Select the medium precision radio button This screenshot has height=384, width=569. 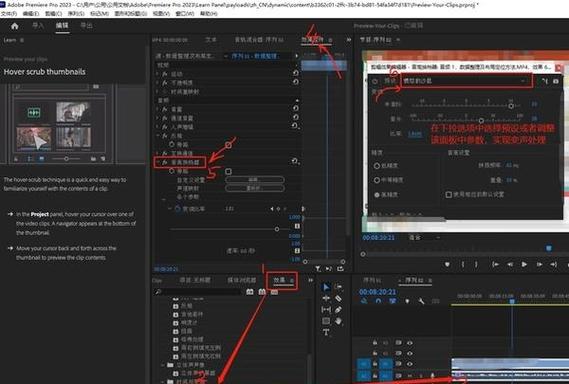point(377,180)
